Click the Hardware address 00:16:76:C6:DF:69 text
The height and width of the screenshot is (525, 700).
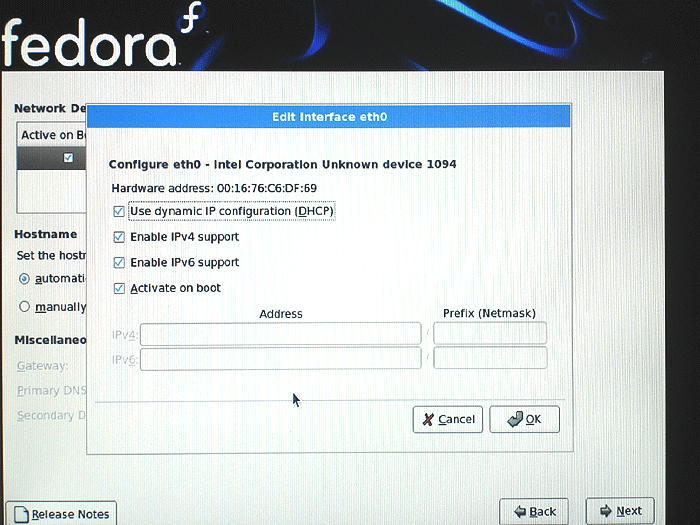point(214,188)
